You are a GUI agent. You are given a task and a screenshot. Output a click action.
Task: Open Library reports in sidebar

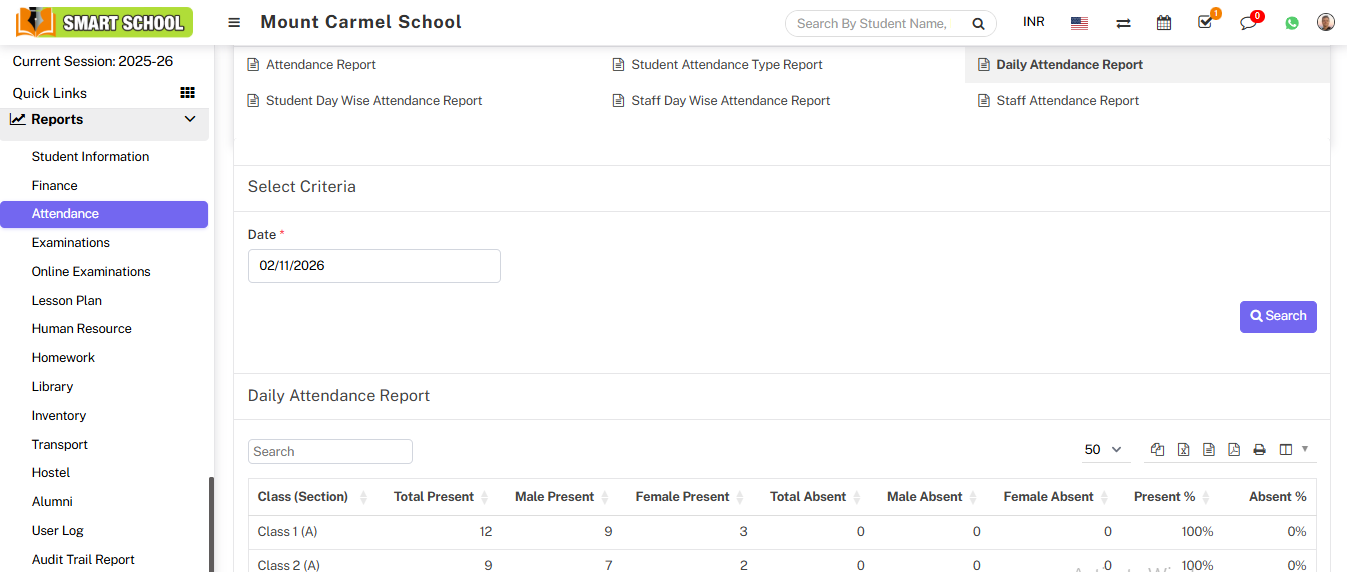[52, 387]
